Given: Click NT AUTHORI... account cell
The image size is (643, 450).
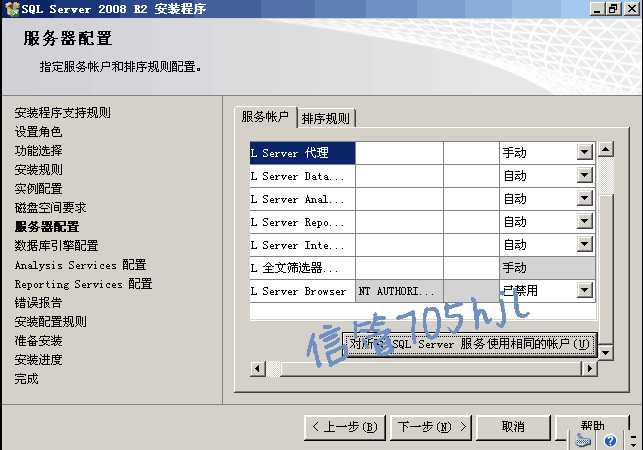Looking at the screenshot, I should point(399,291).
